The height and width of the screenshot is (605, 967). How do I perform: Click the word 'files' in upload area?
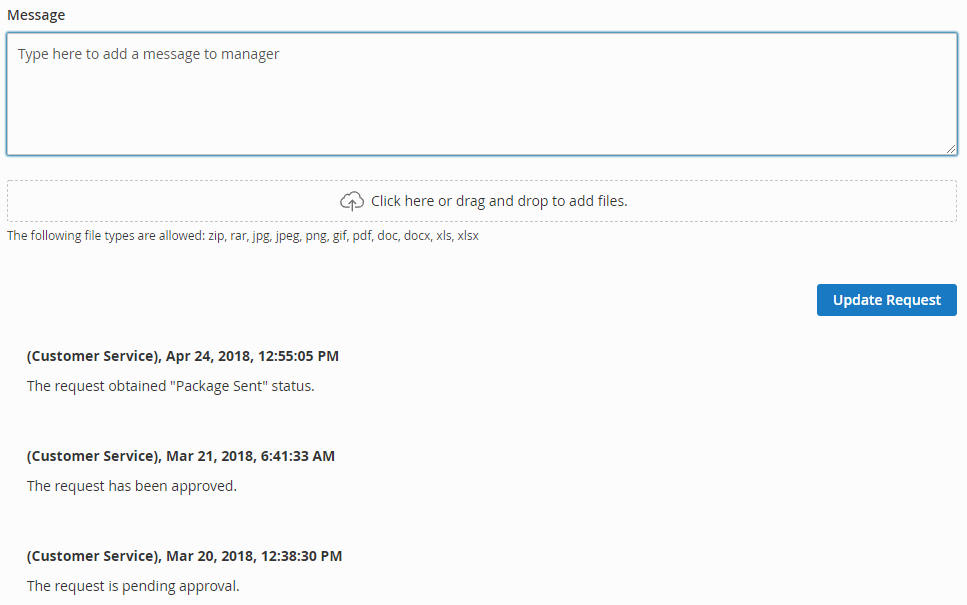612,201
